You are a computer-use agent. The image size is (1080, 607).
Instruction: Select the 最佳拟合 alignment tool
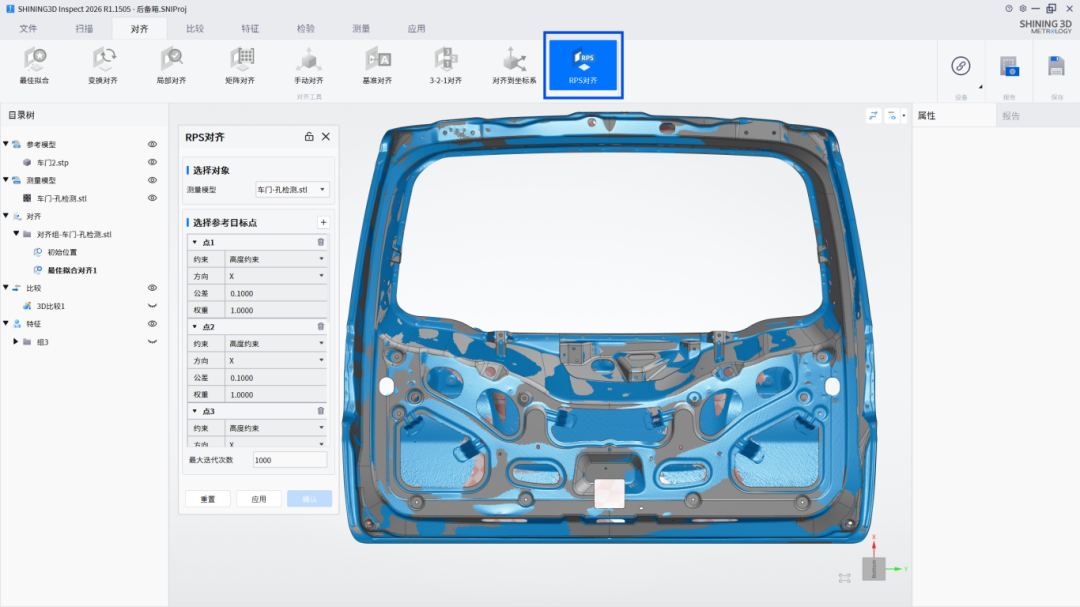(34, 66)
